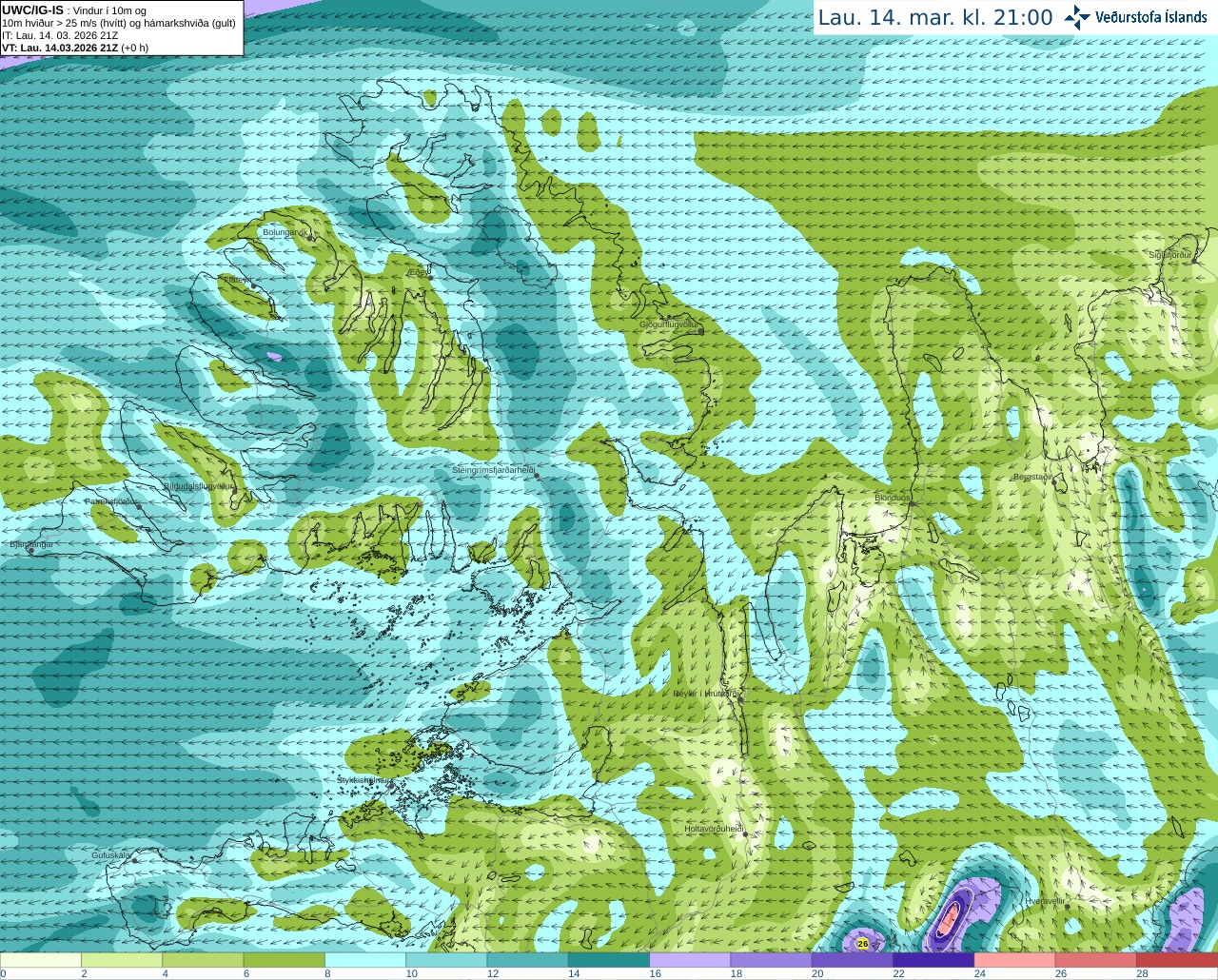Viewport: 1218px width, 980px height.
Task: Click the Veðurstofa Íslands logo icon
Action: (x=1076, y=17)
